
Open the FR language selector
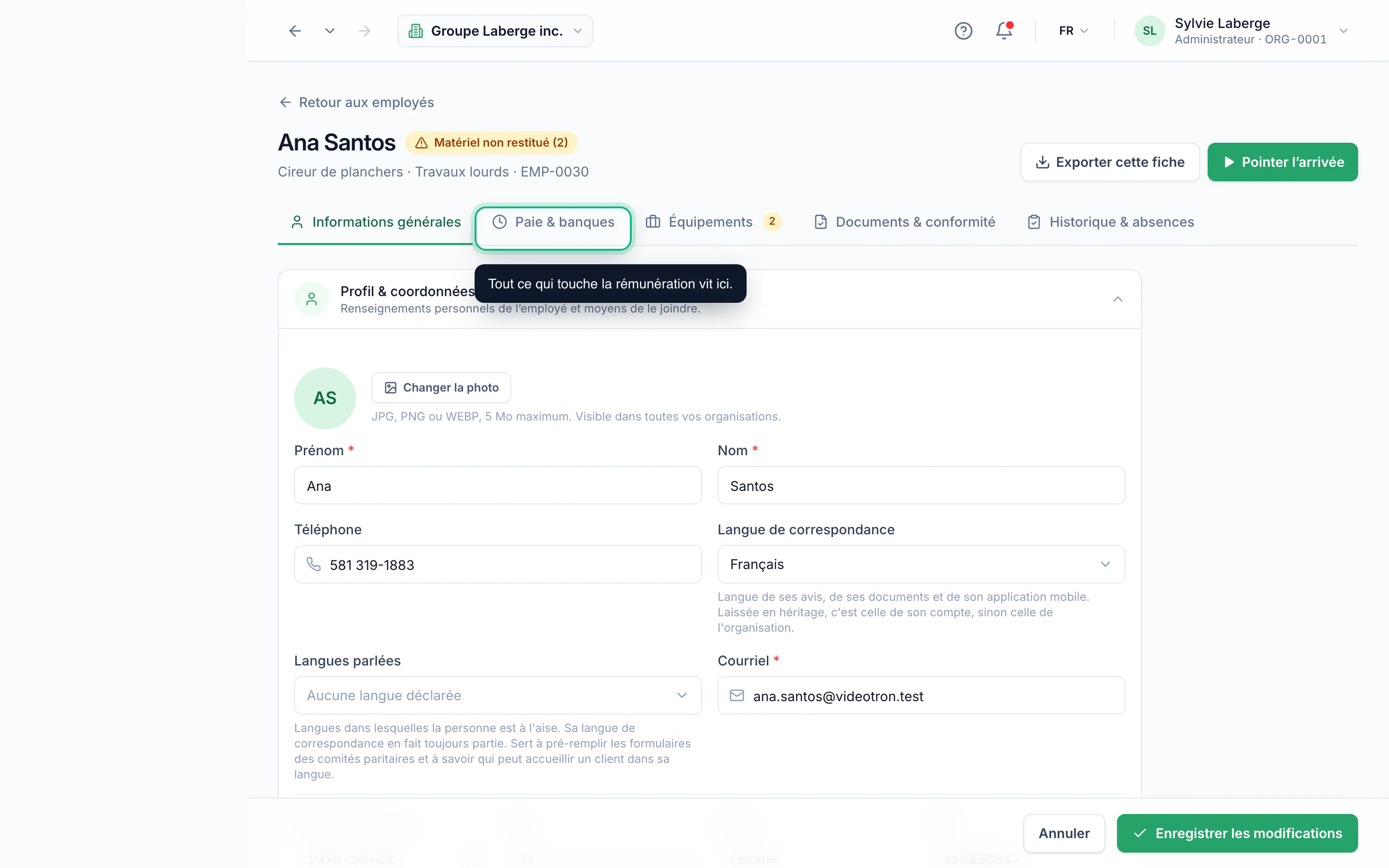click(x=1073, y=31)
